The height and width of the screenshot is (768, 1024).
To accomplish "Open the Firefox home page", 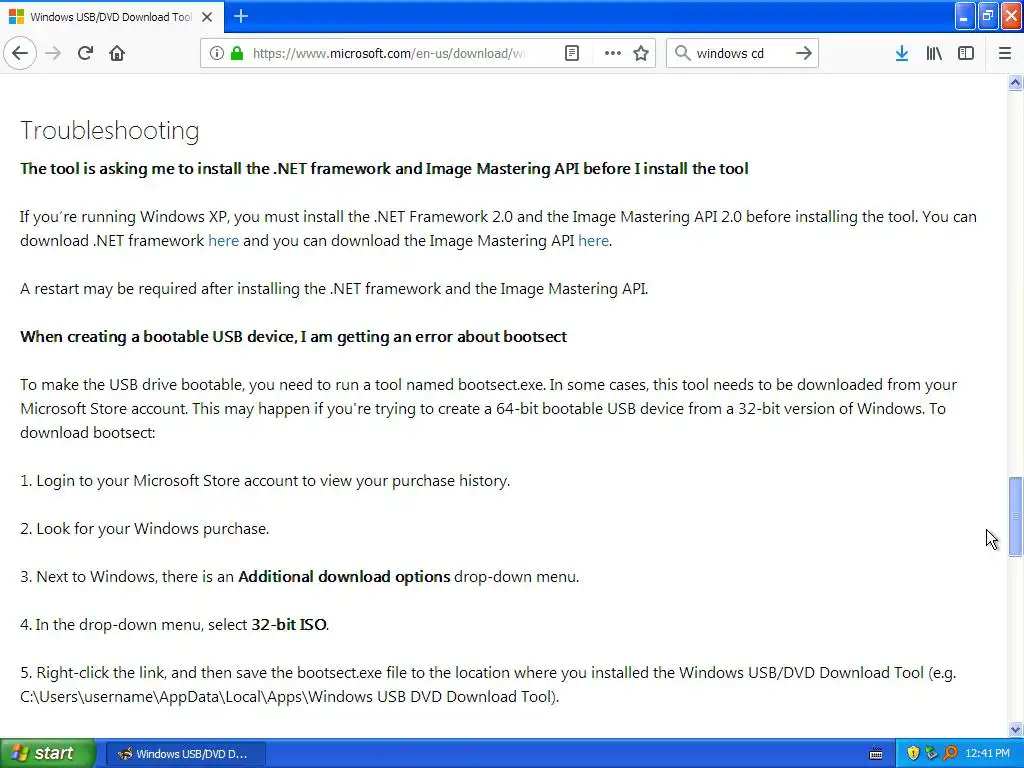I will [x=117, y=53].
